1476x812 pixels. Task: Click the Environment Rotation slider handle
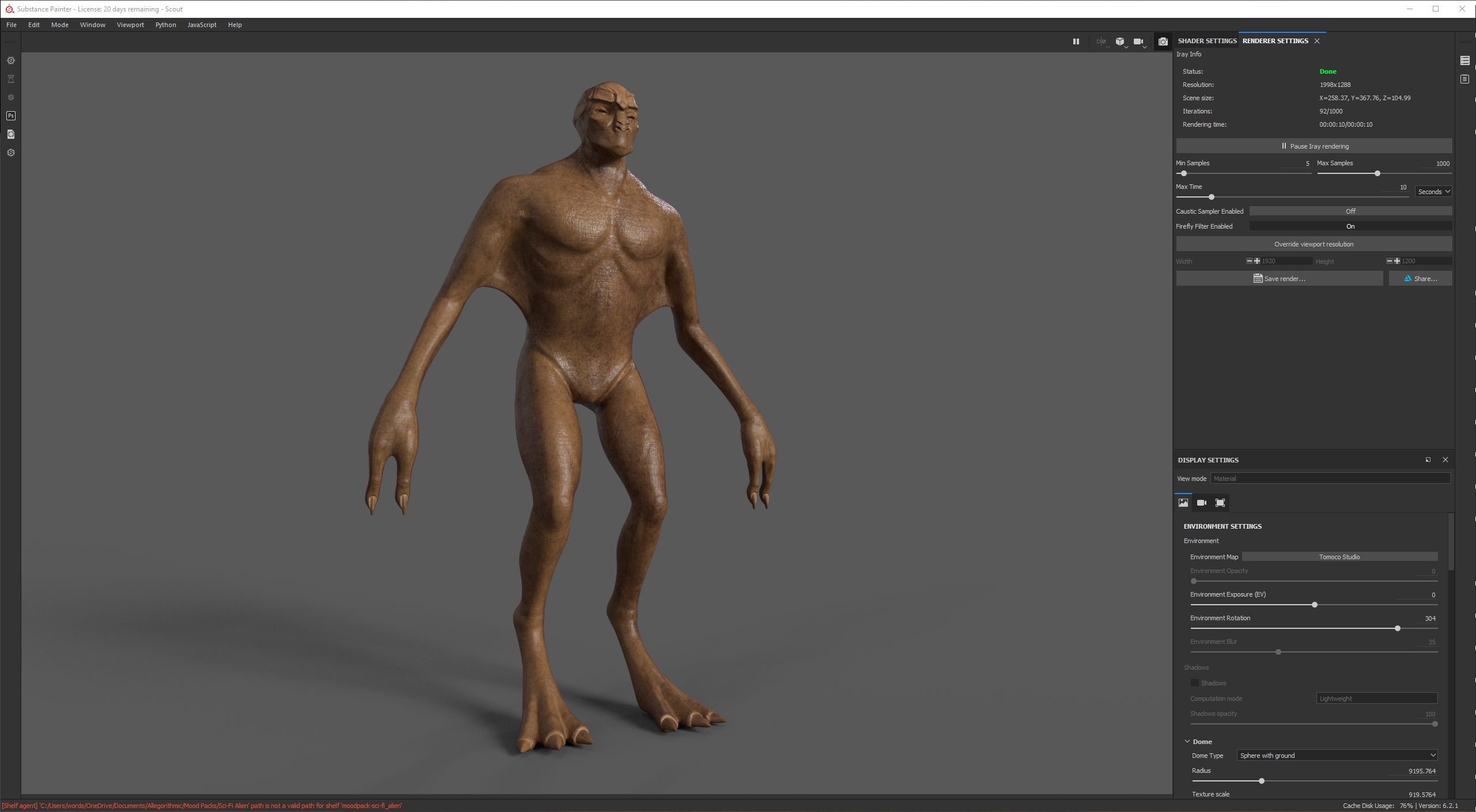point(1398,628)
